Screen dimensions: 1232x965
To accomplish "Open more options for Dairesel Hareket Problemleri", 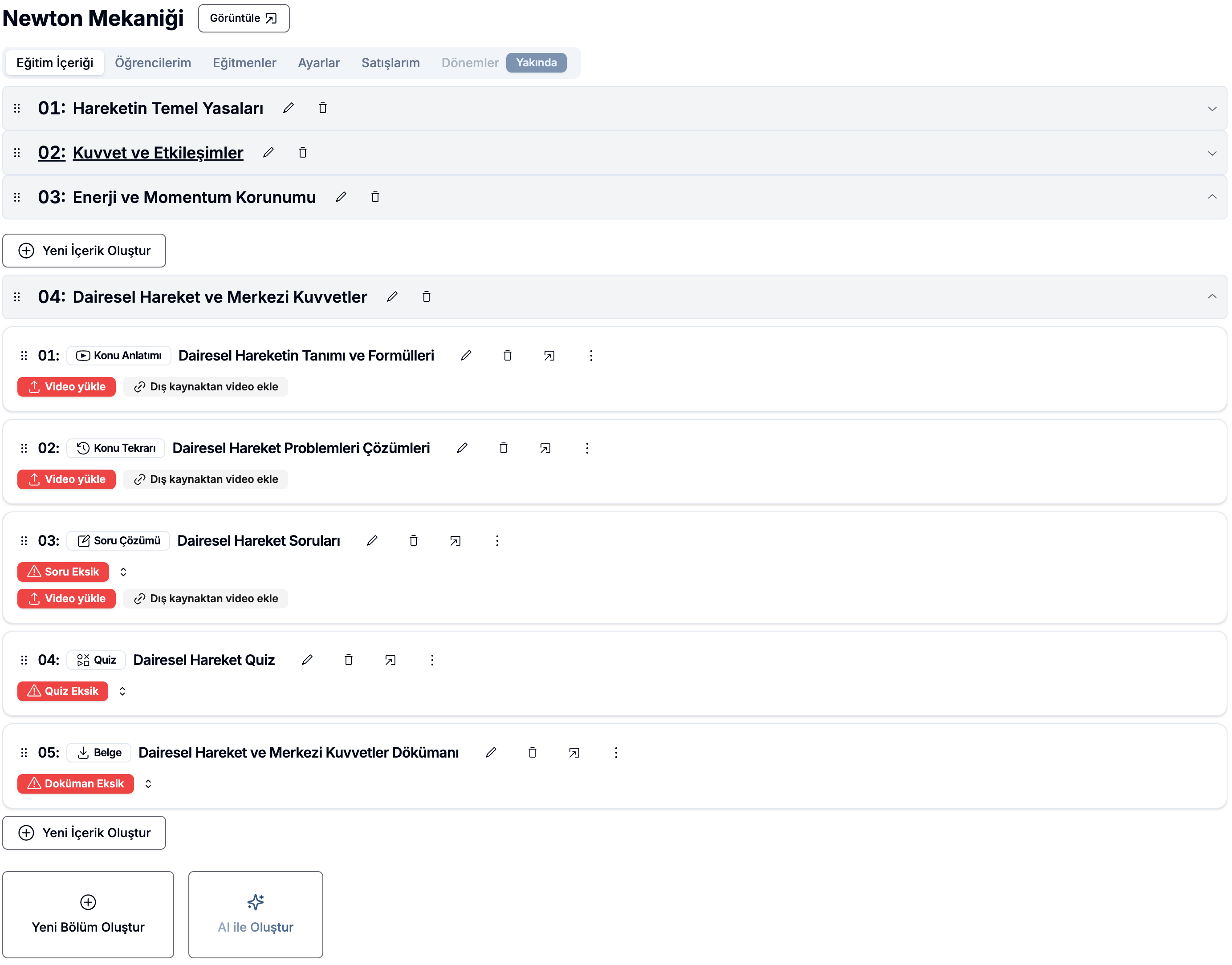I will 587,448.
